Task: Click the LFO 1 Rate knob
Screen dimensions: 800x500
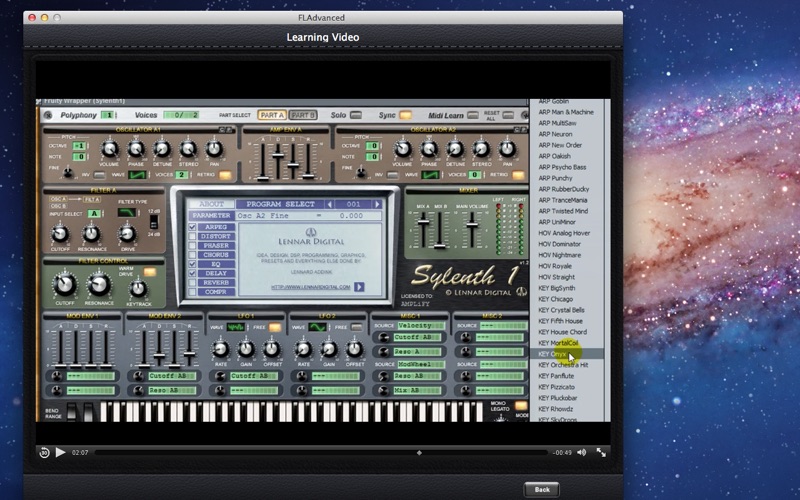Action: pos(220,349)
